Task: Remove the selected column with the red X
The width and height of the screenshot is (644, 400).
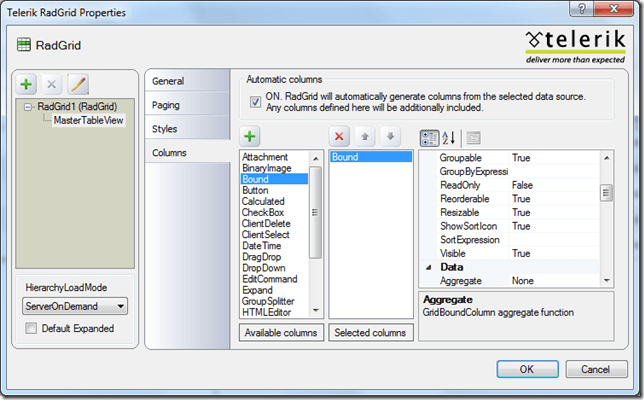Action: pos(339,136)
